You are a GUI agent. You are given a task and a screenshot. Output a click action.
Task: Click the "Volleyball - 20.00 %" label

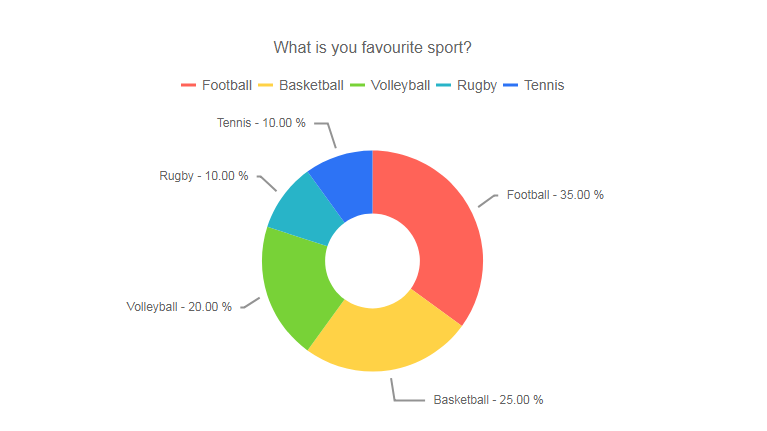coord(179,307)
